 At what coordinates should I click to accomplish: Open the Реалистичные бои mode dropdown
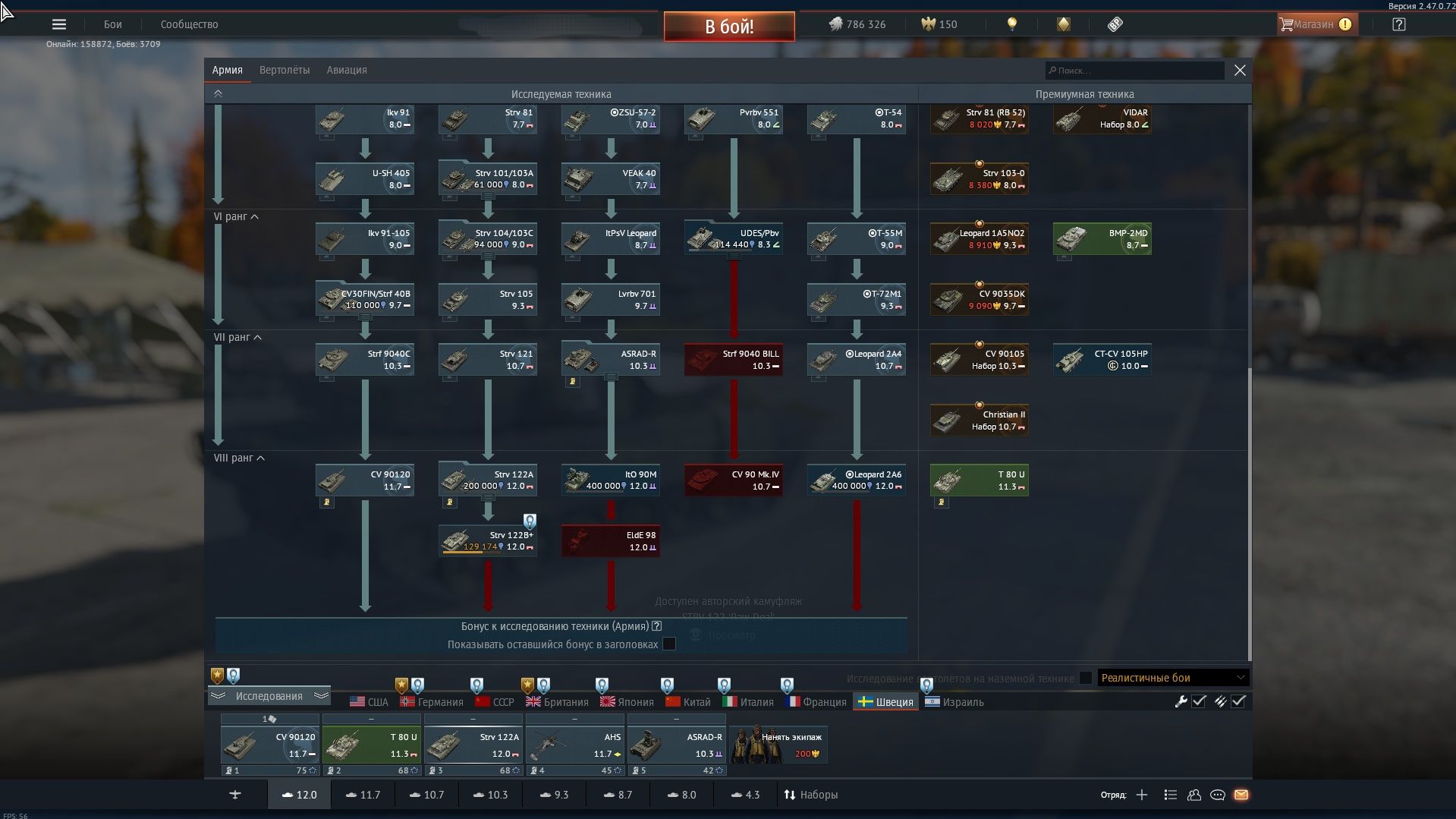coord(1172,678)
